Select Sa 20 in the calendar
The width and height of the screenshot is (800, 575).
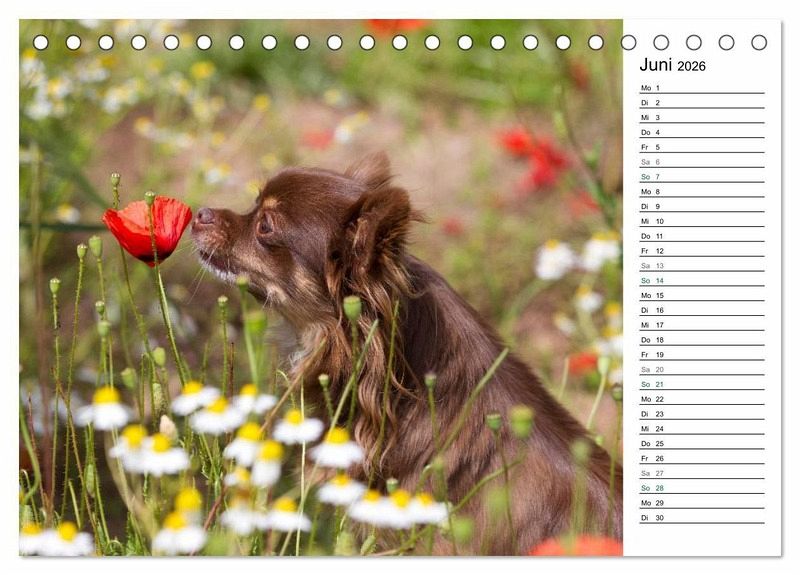(700, 369)
